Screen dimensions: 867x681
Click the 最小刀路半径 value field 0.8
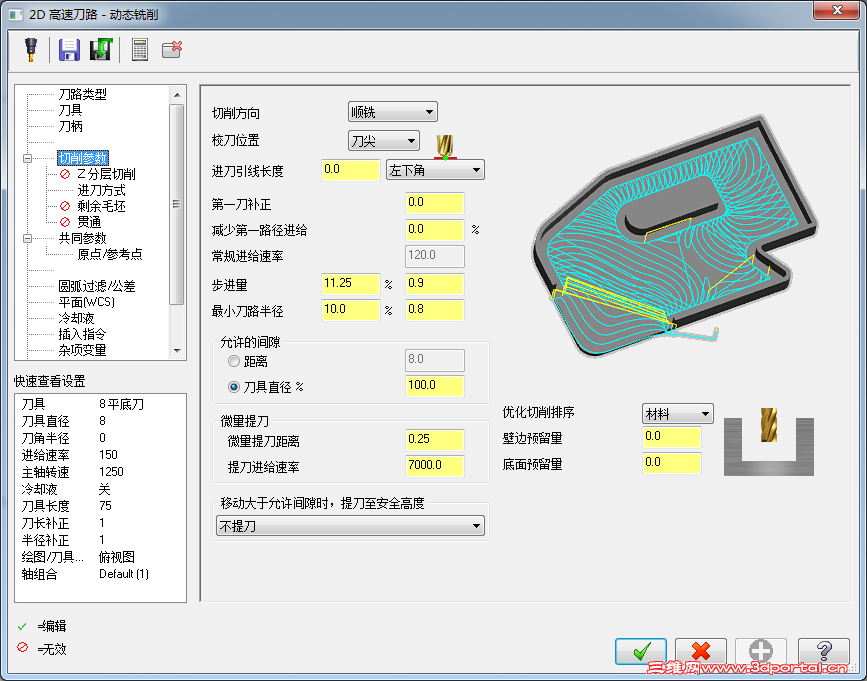435,310
